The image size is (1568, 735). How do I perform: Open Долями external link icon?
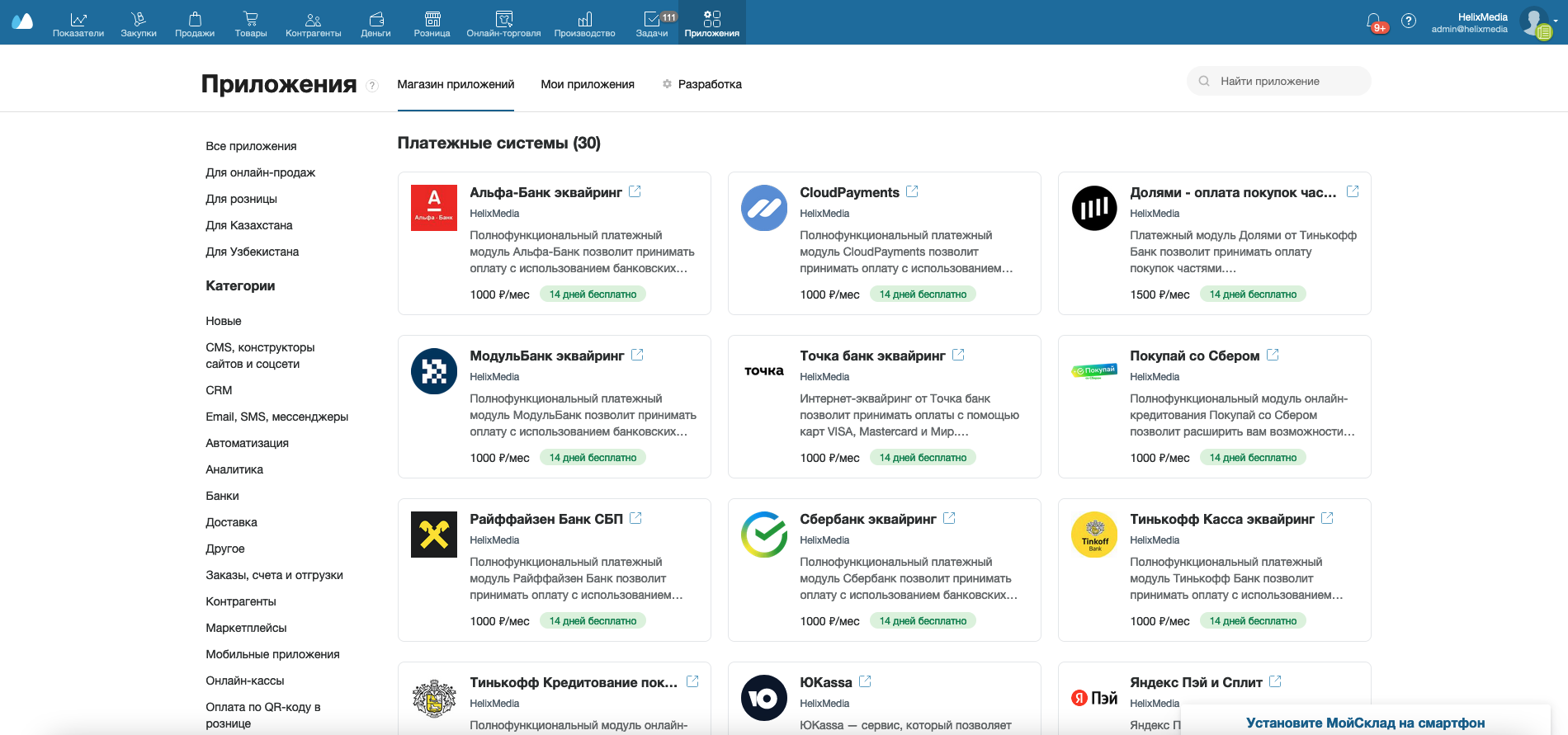(1353, 191)
